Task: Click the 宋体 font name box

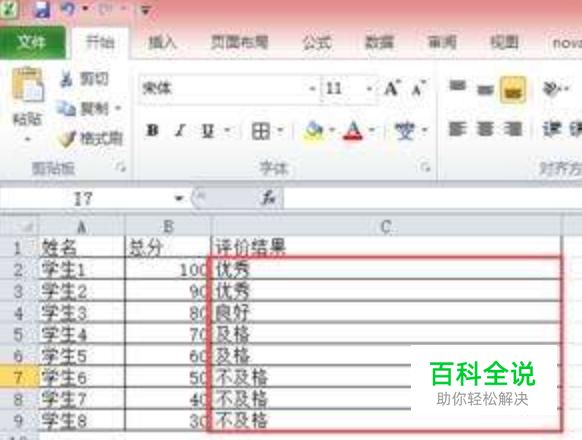Action: (x=224, y=88)
